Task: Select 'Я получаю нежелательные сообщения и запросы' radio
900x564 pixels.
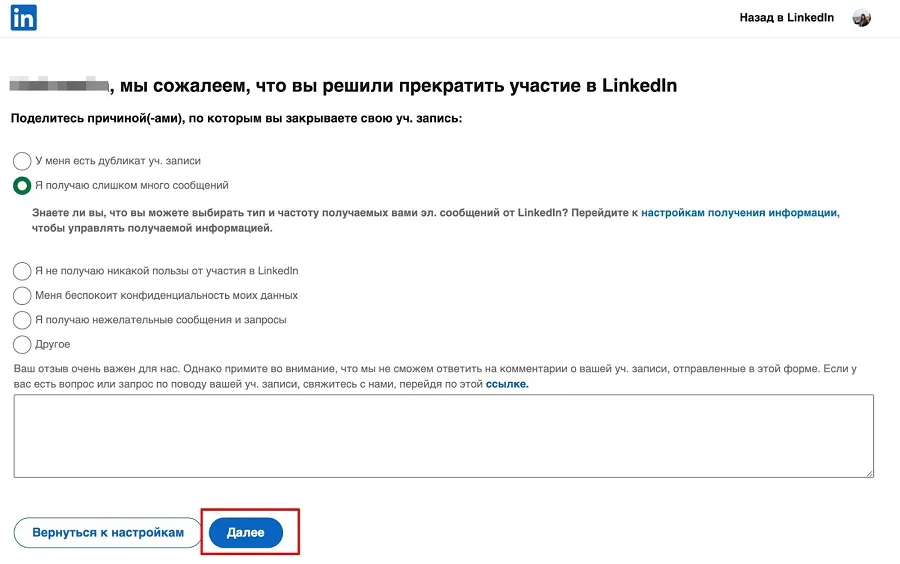Action: [x=22, y=320]
